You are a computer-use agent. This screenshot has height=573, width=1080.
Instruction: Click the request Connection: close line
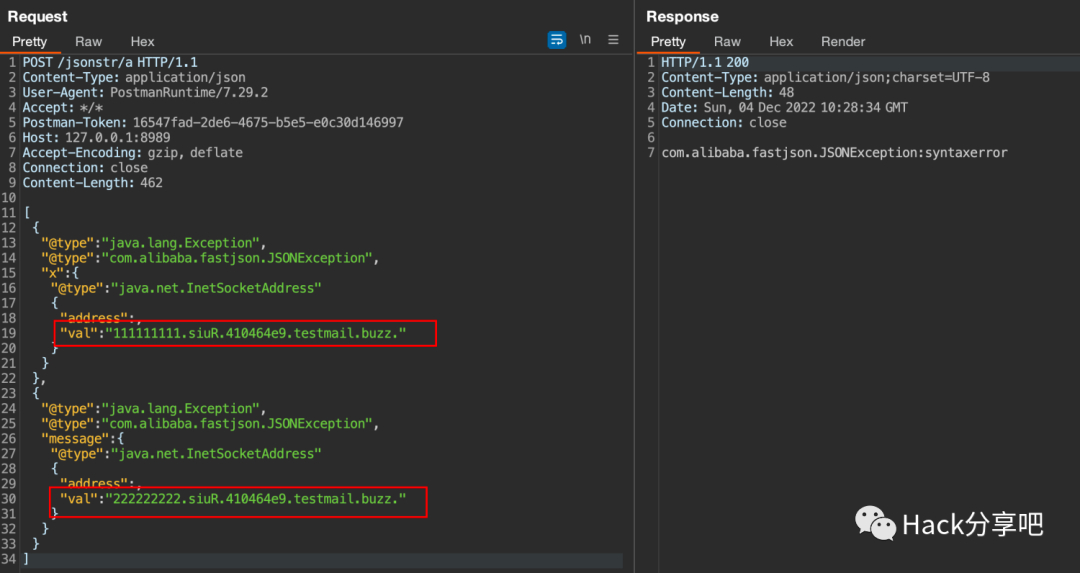[x=85, y=168]
